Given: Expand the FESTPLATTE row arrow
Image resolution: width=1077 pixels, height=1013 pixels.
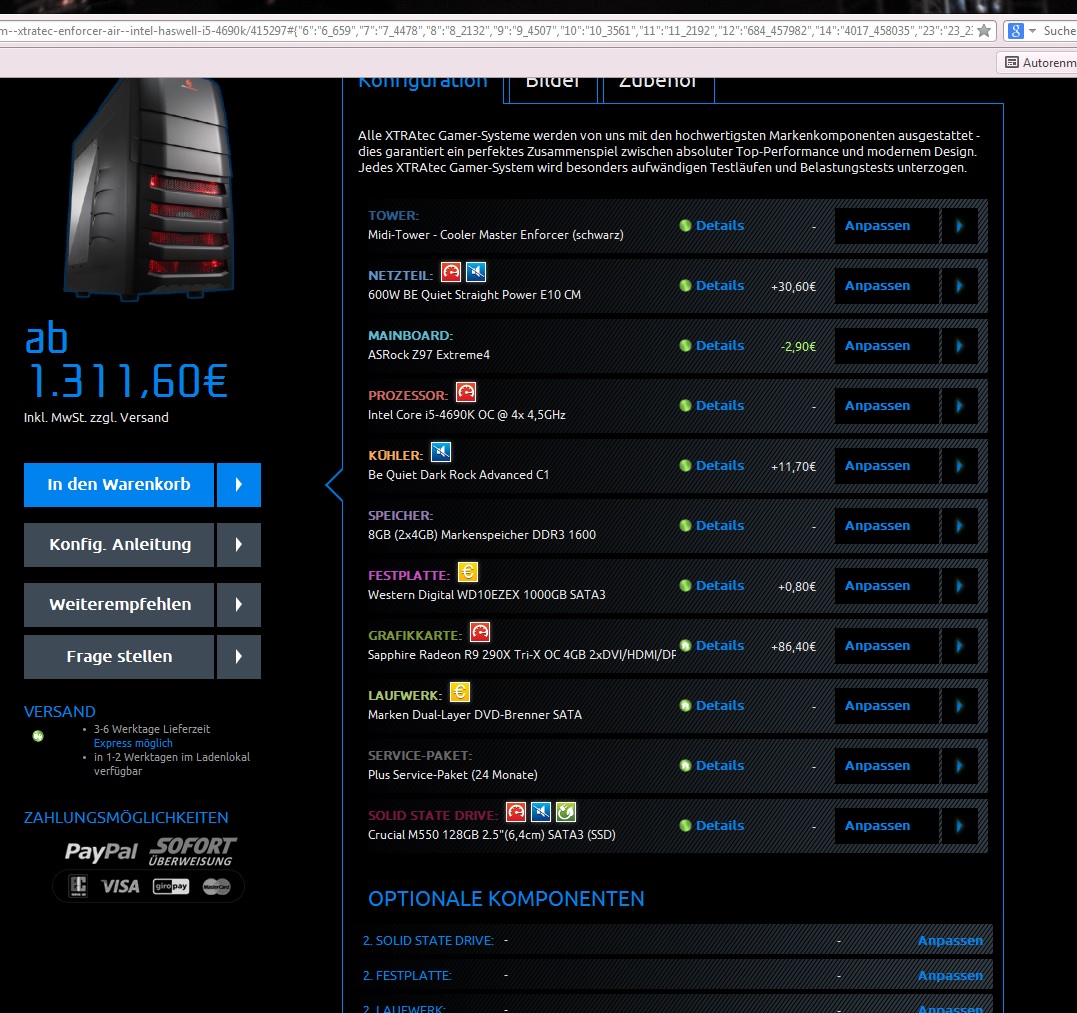Looking at the screenshot, I should (x=960, y=586).
